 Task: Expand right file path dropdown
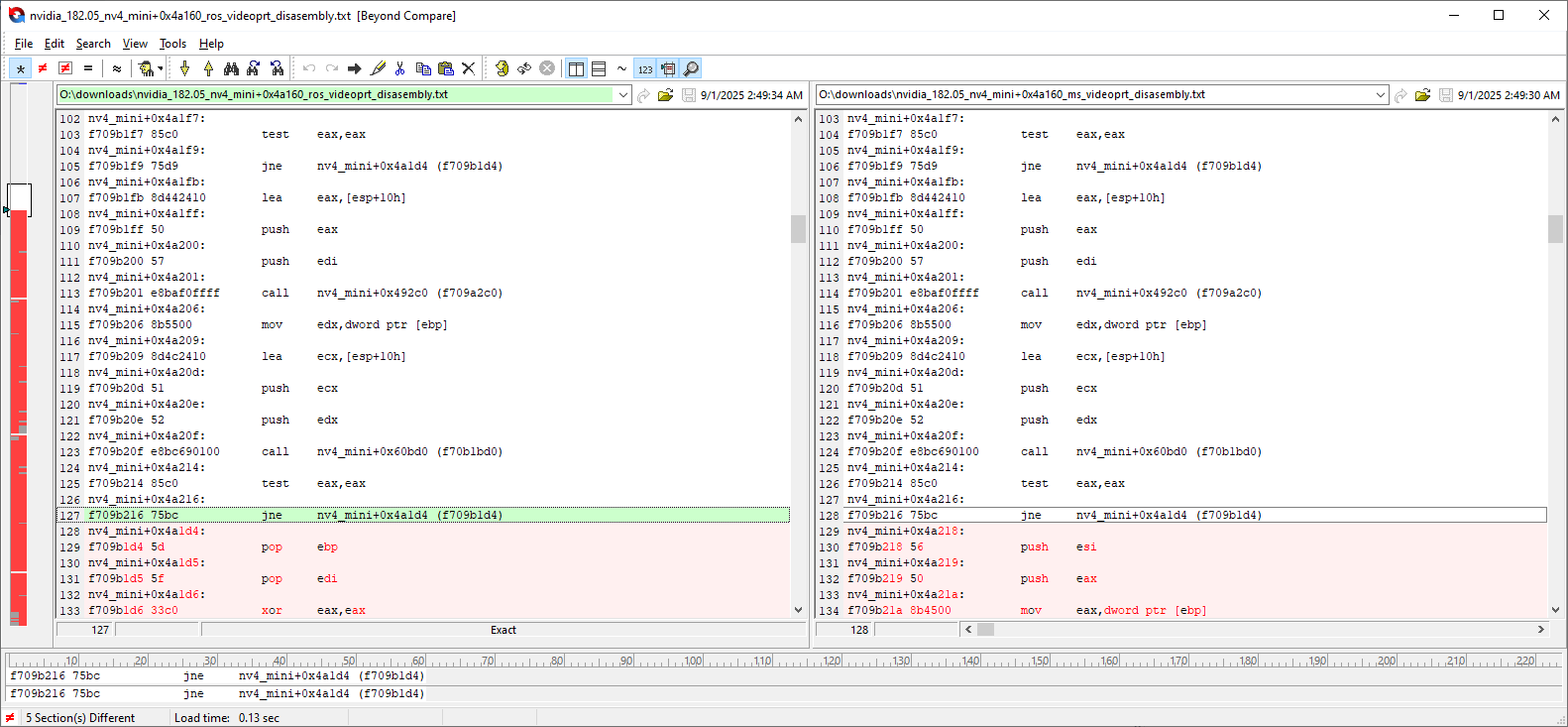click(x=1381, y=95)
